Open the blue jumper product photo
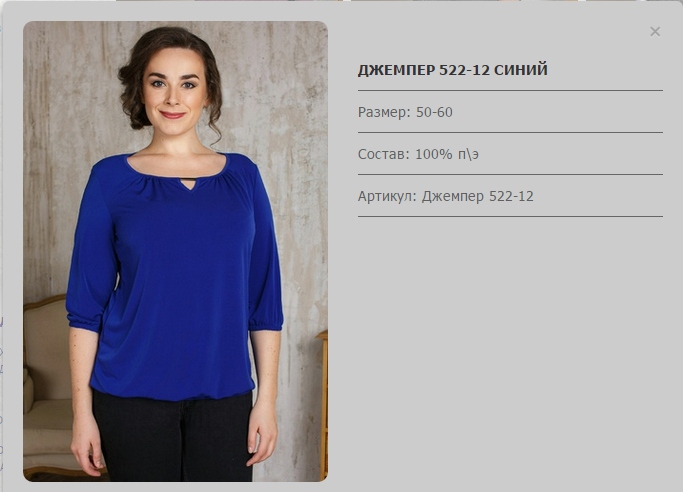The image size is (683, 492). 175,251
